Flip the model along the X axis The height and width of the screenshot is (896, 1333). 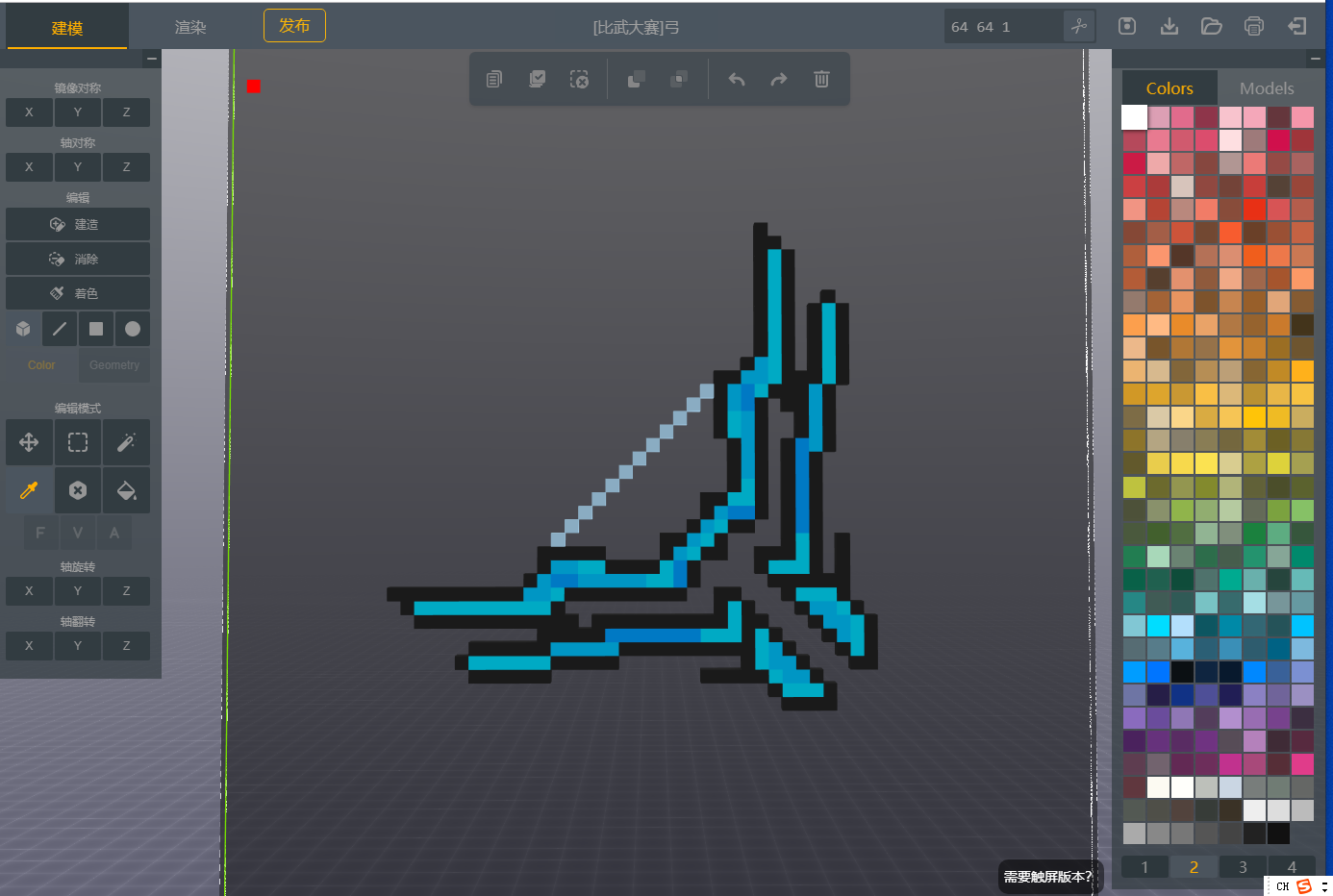coord(29,646)
